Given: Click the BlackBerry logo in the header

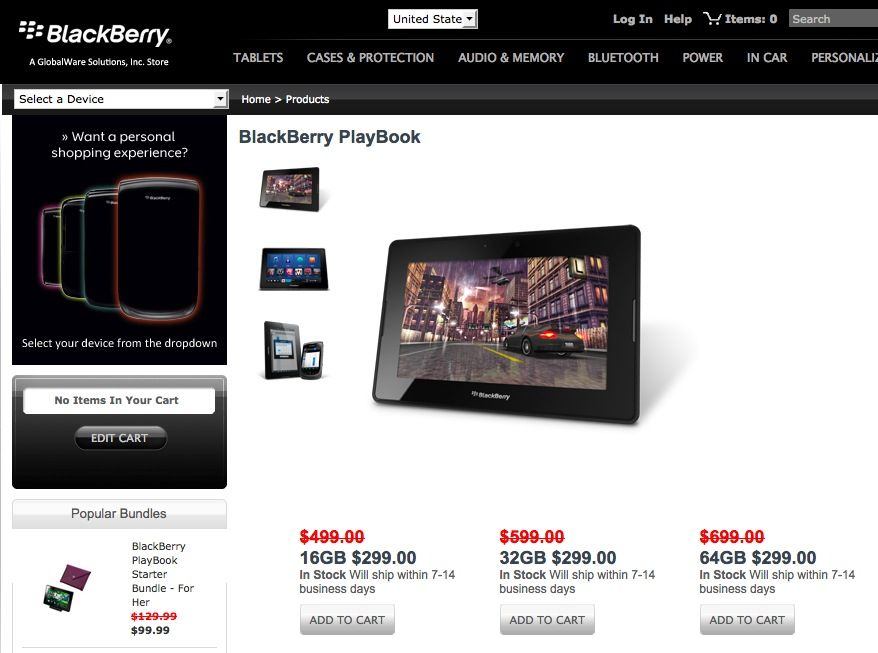Looking at the screenshot, I should (x=95, y=34).
